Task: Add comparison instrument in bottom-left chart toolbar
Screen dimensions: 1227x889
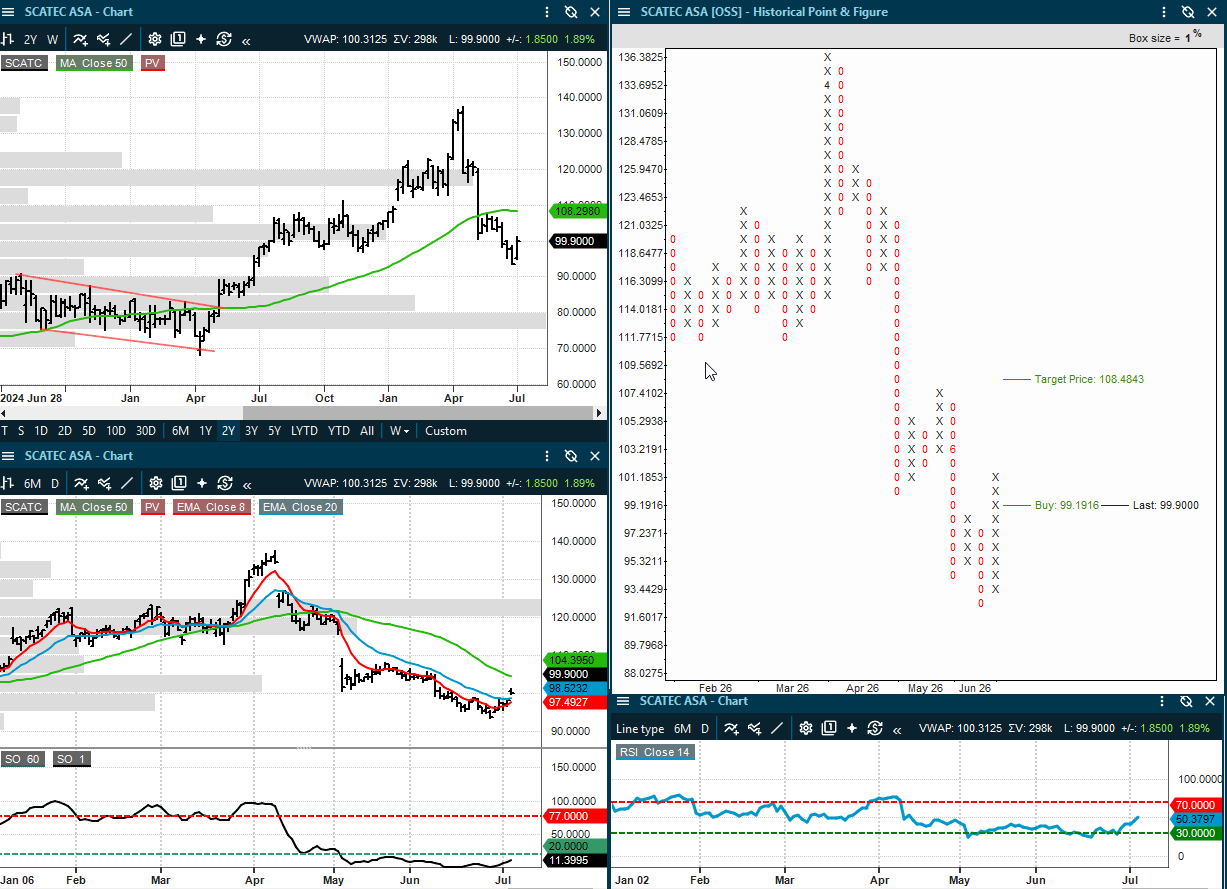Action: click(x=105, y=483)
